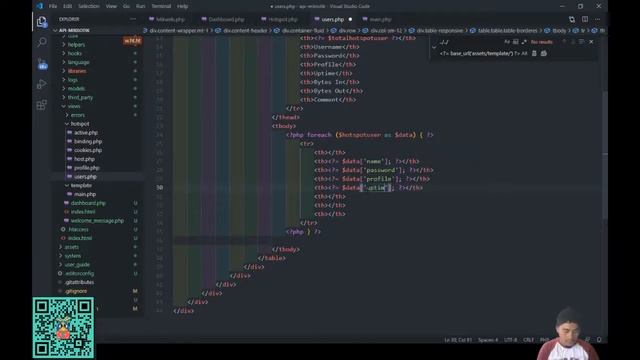The width and height of the screenshot is (640, 360).
Task: Open the Run and Debug view in the activity bar
Action: tap(42, 84)
